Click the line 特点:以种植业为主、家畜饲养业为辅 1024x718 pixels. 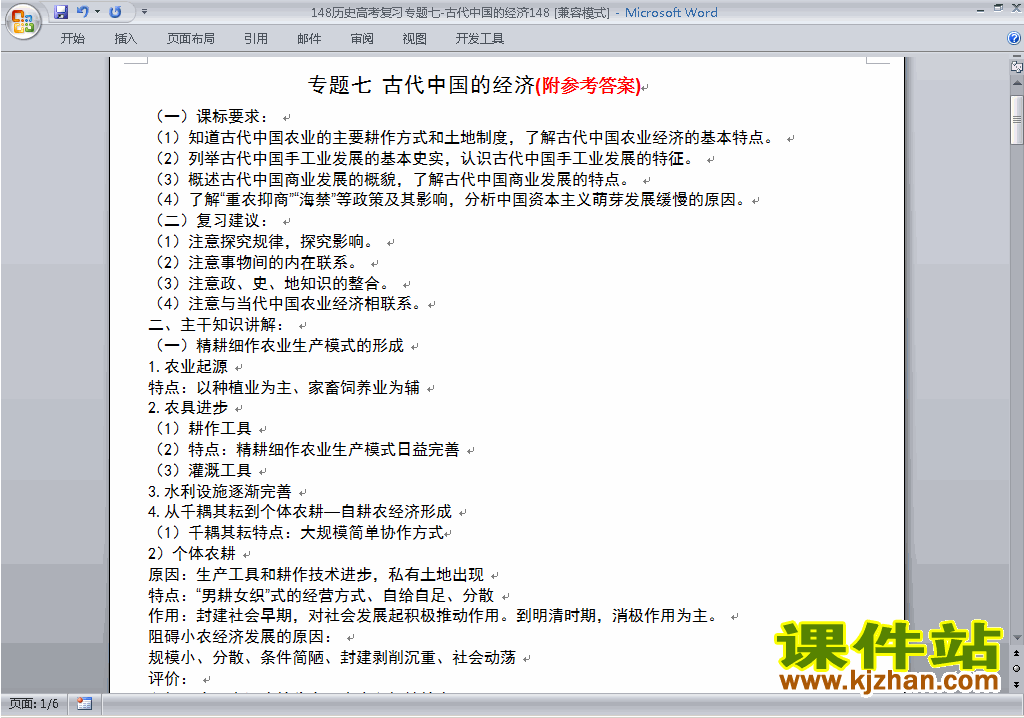[284, 387]
